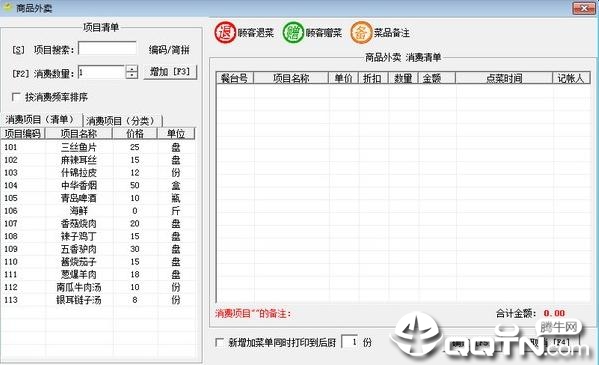Click the 项目搜索 input field
The image size is (599, 365).
107,49
